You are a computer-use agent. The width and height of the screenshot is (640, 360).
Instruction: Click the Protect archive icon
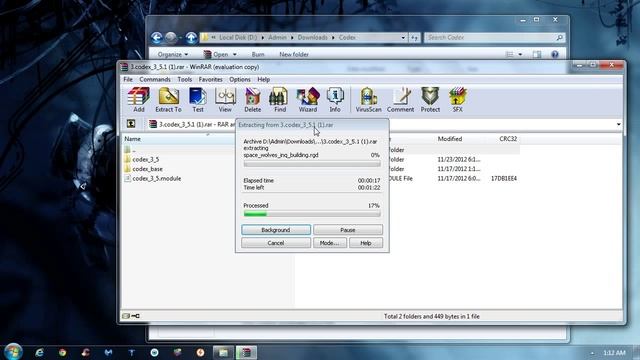(430, 99)
